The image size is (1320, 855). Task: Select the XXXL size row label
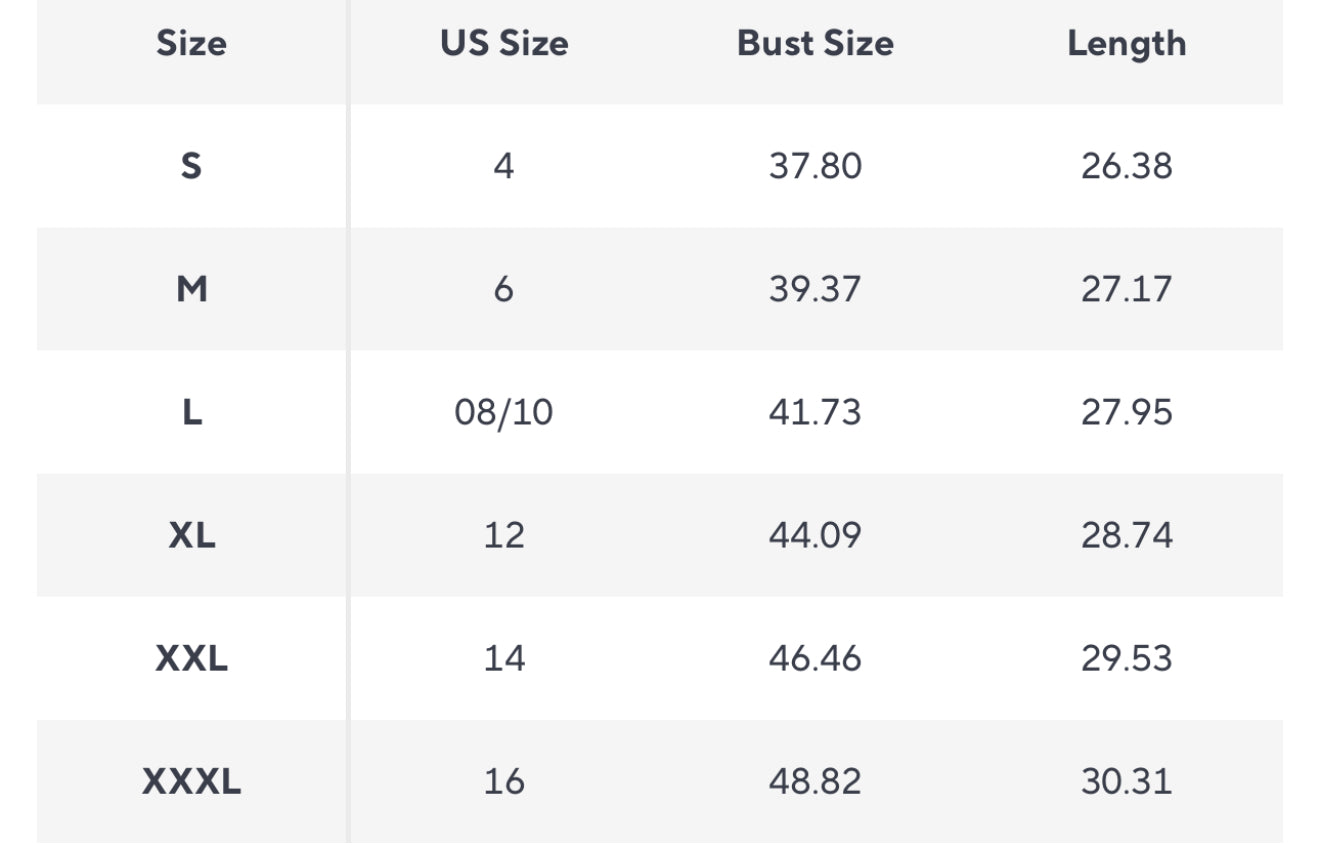coord(191,781)
